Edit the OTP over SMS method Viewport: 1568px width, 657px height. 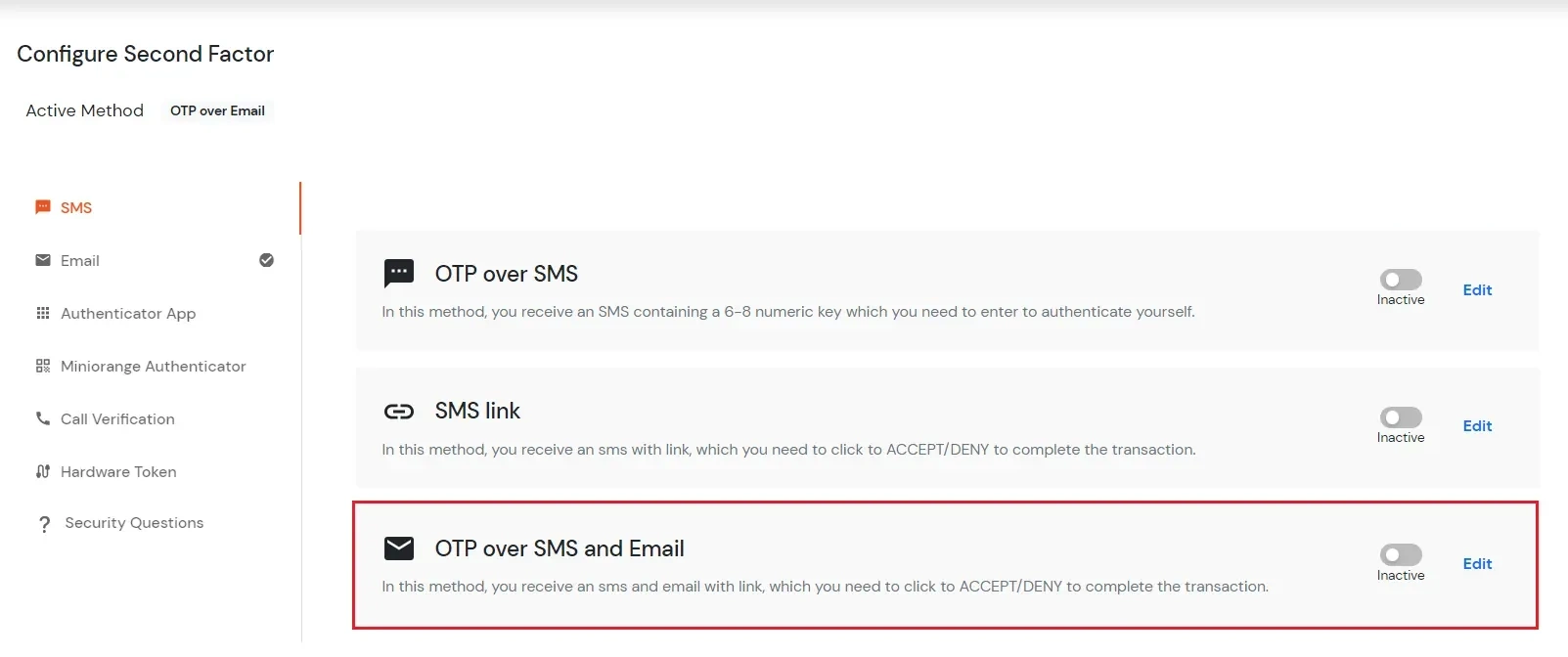[x=1477, y=289]
